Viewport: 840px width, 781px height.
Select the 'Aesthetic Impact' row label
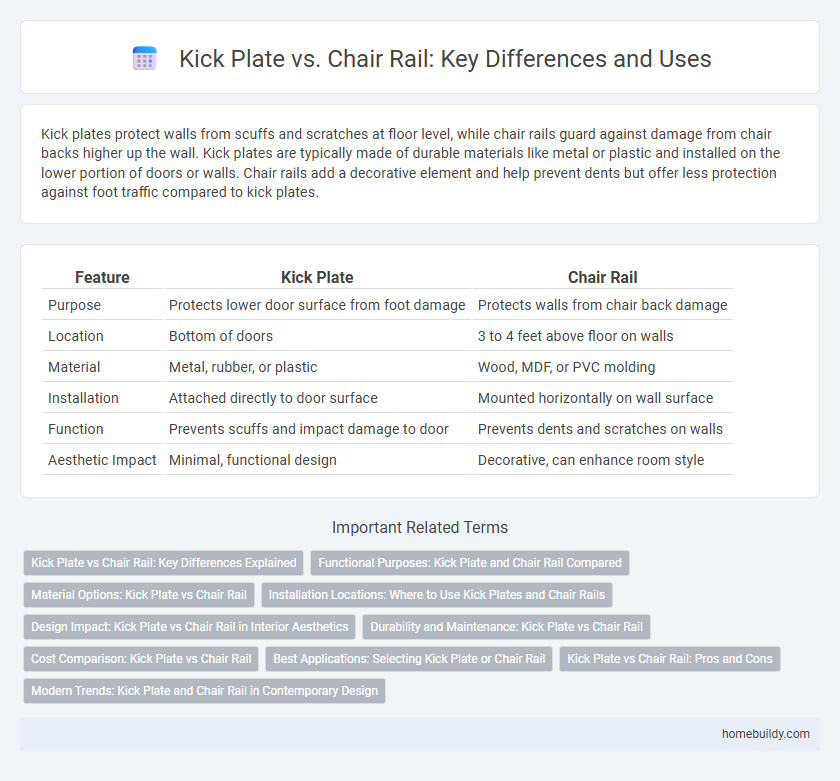102,460
